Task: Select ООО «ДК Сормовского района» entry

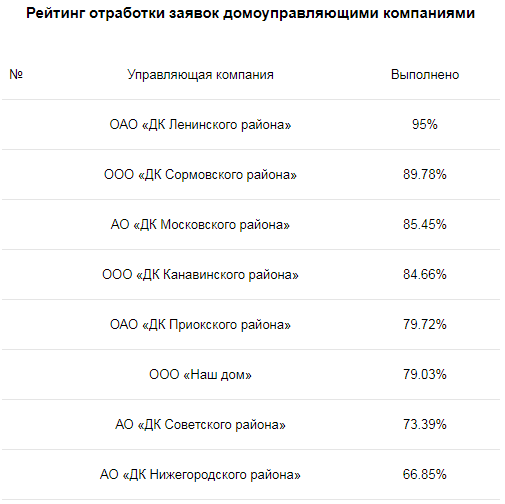Action: point(200,175)
